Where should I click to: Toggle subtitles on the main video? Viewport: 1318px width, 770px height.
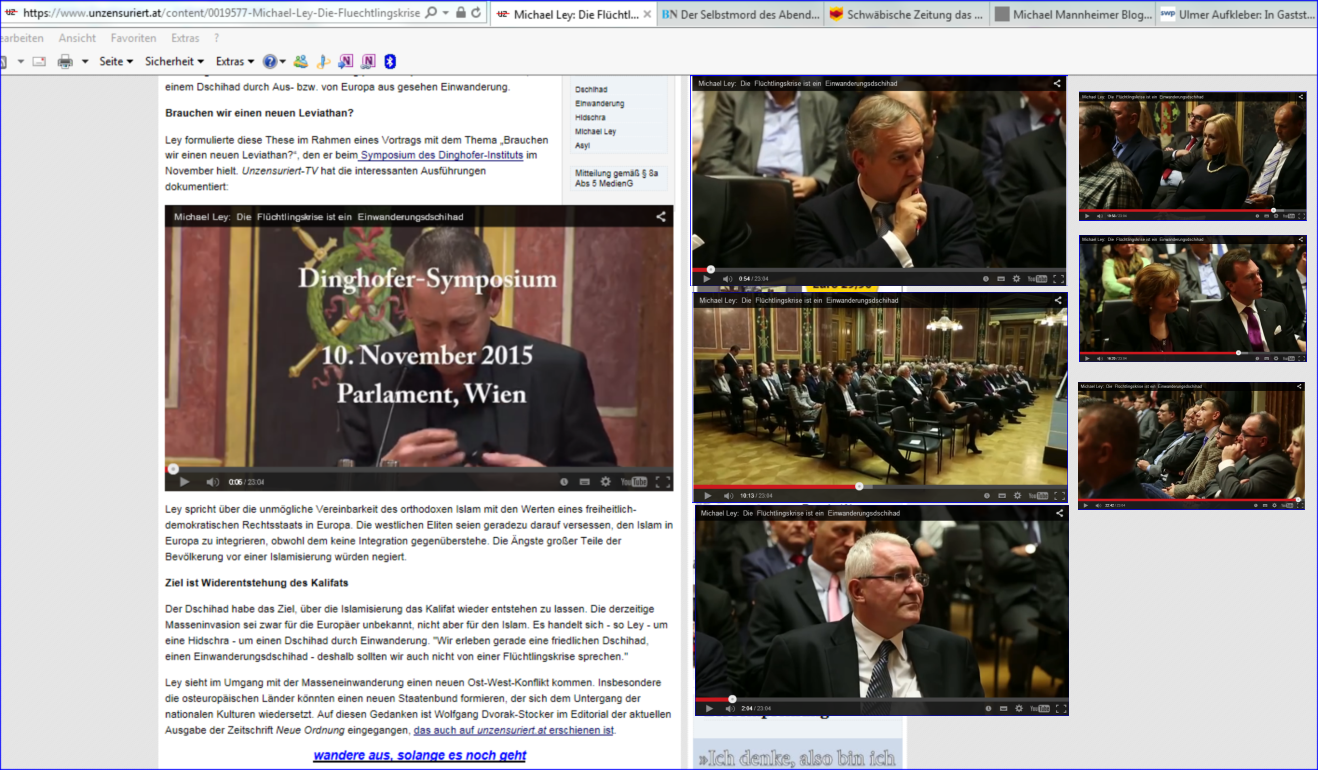(x=585, y=482)
